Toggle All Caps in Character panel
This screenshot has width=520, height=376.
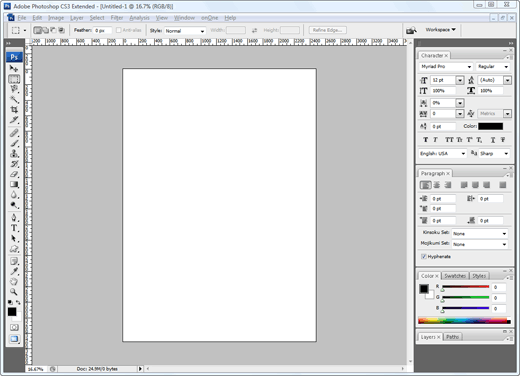point(449,140)
